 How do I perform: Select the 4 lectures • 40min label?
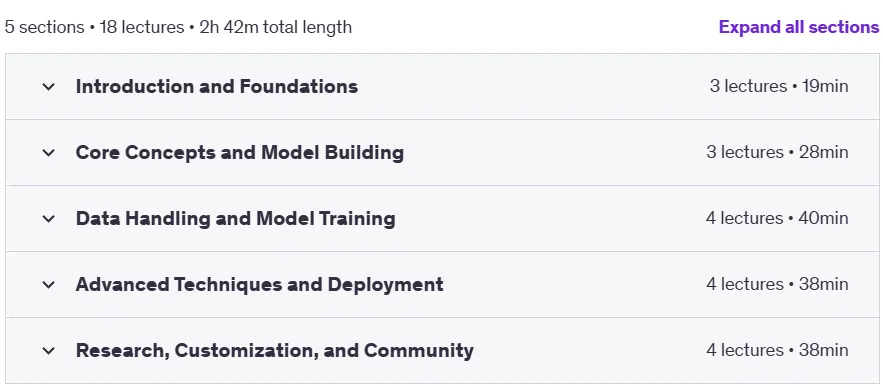(x=777, y=218)
